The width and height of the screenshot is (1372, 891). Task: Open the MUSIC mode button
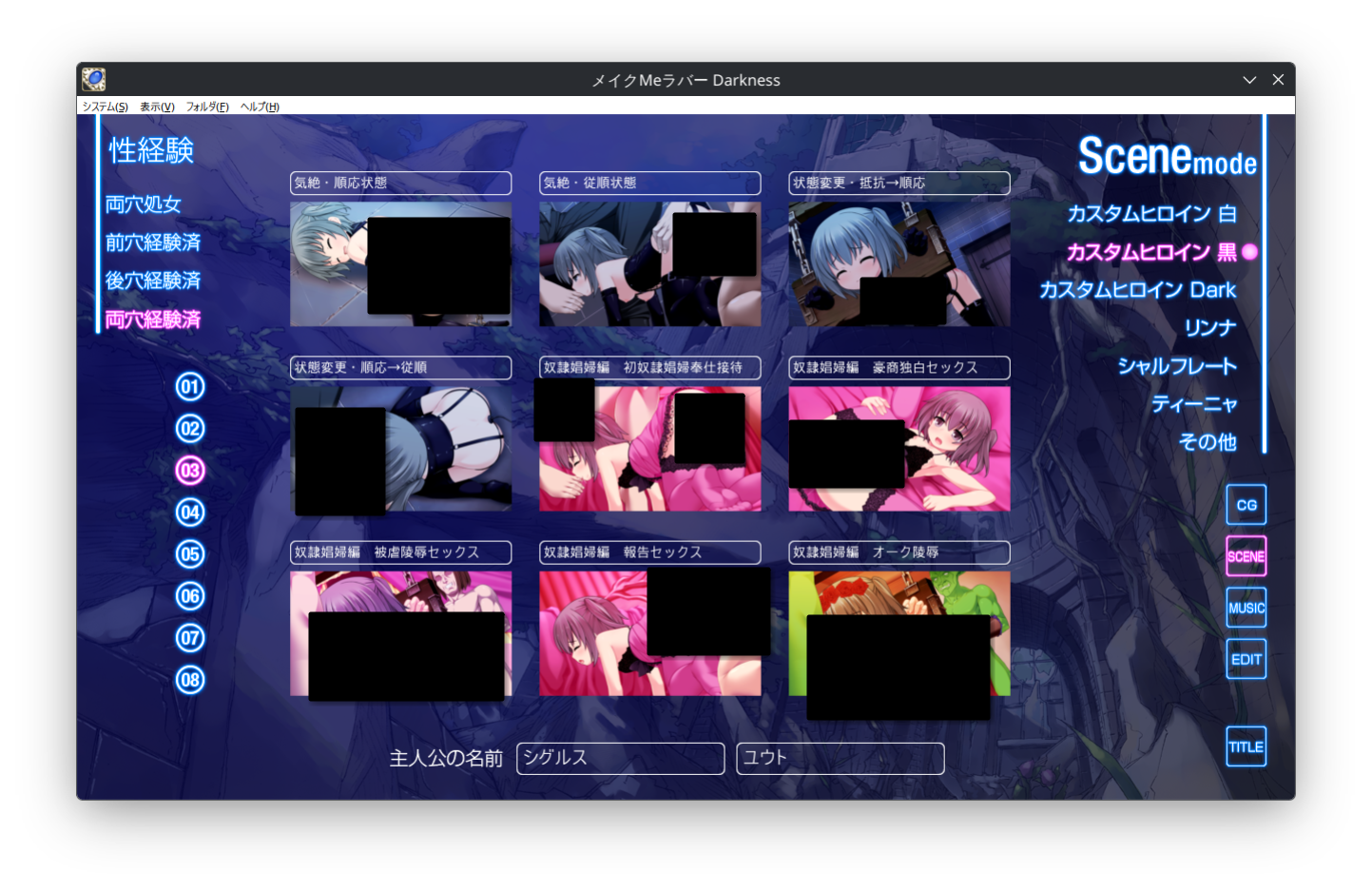(1246, 608)
